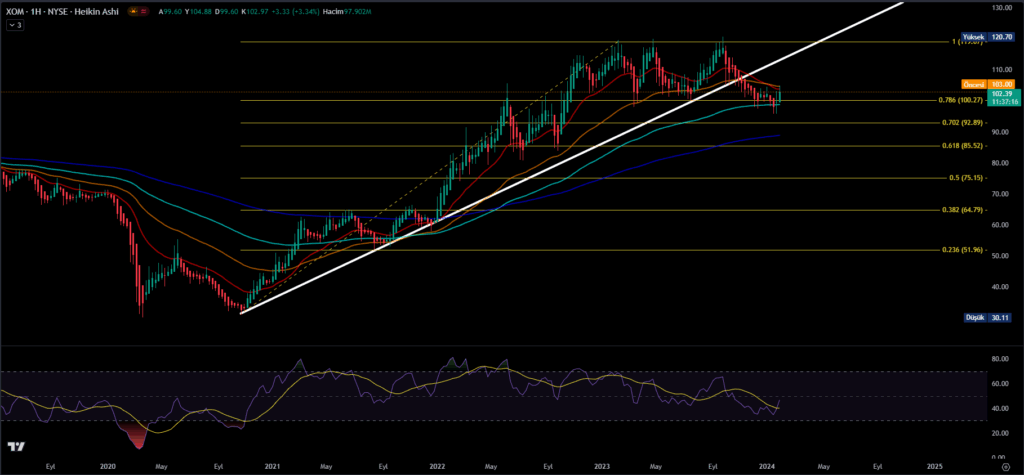This screenshot has height=475, width=1024.
Task: Click the 2025 label on time axis
Action: point(935,467)
